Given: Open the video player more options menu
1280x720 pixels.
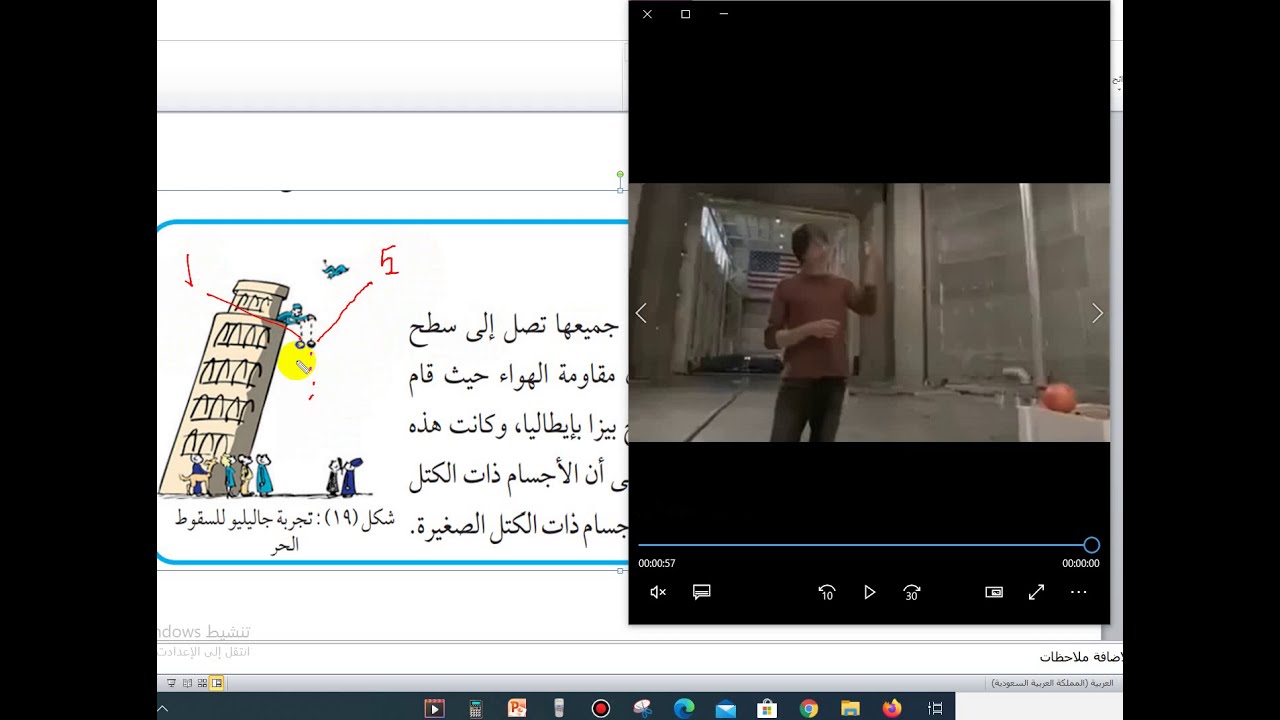Looking at the screenshot, I should (1078, 592).
